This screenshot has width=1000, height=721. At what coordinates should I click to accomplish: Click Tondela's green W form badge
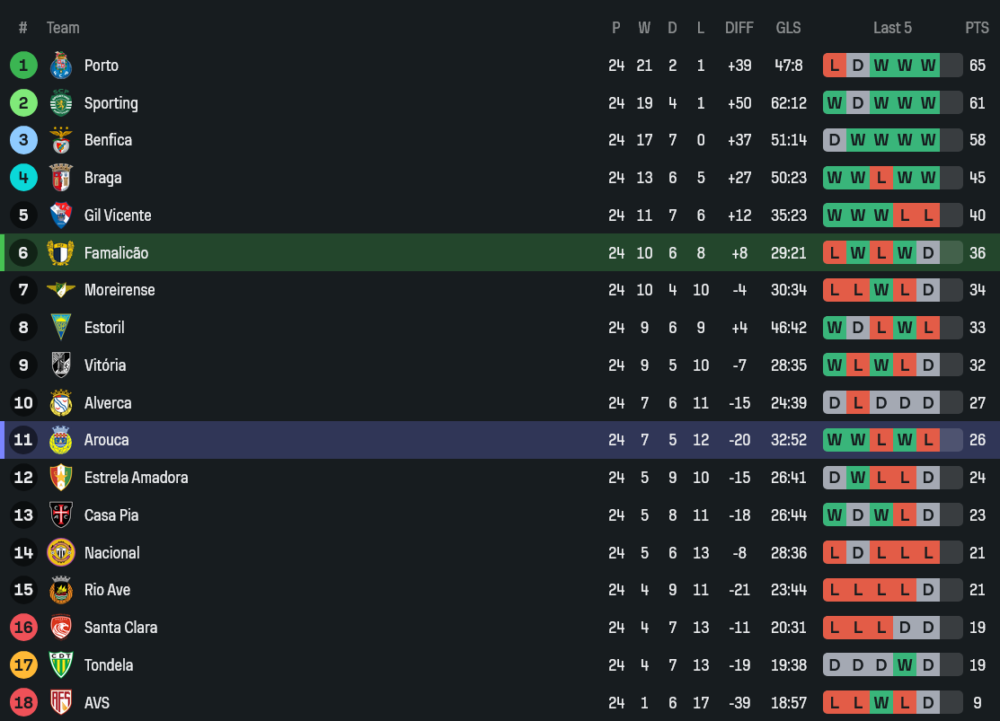point(905,665)
